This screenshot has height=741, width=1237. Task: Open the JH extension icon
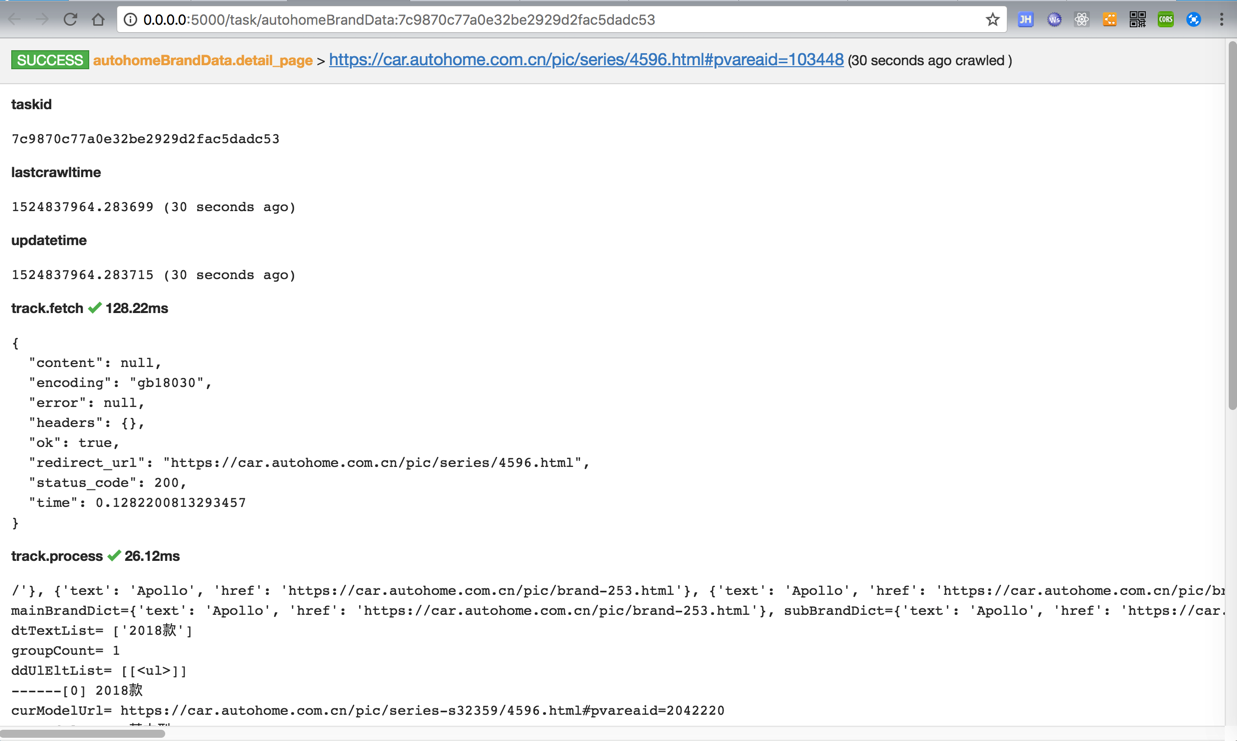point(1025,19)
